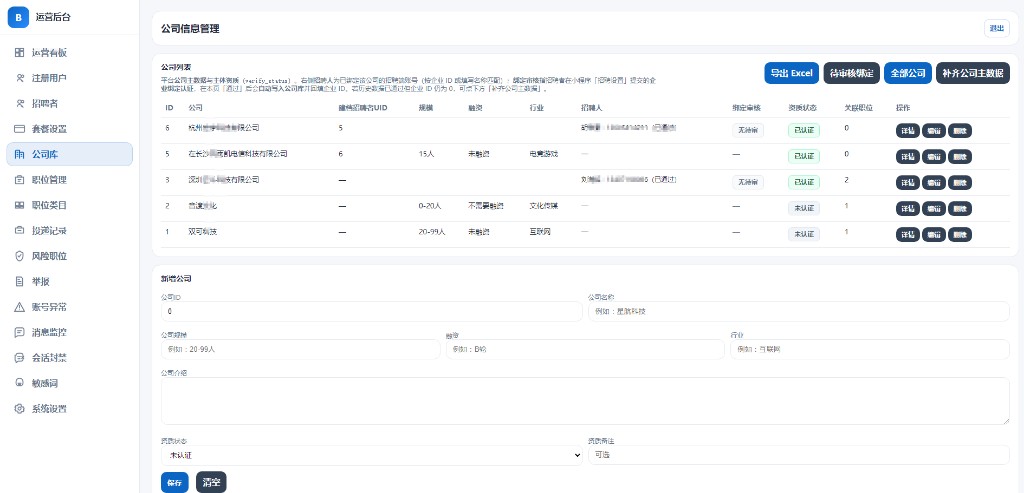Click into the 公司介绍 text area

(585, 401)
